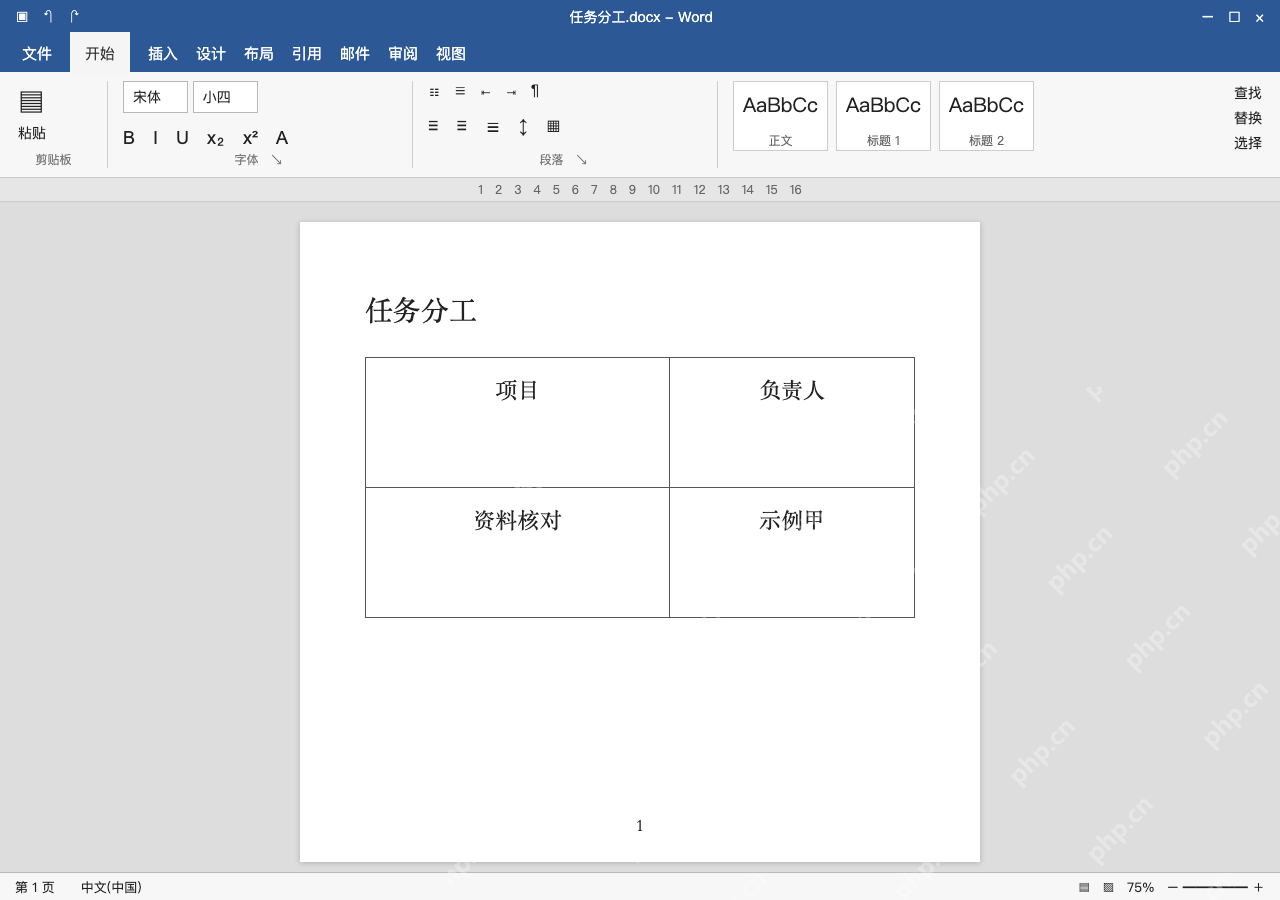This screenshot has width=1280, height=900.
Task: Redo the last undone action
Action: 74,17
